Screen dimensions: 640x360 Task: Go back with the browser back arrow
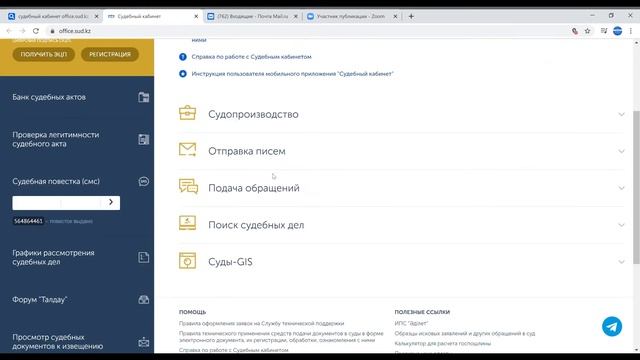9,31
